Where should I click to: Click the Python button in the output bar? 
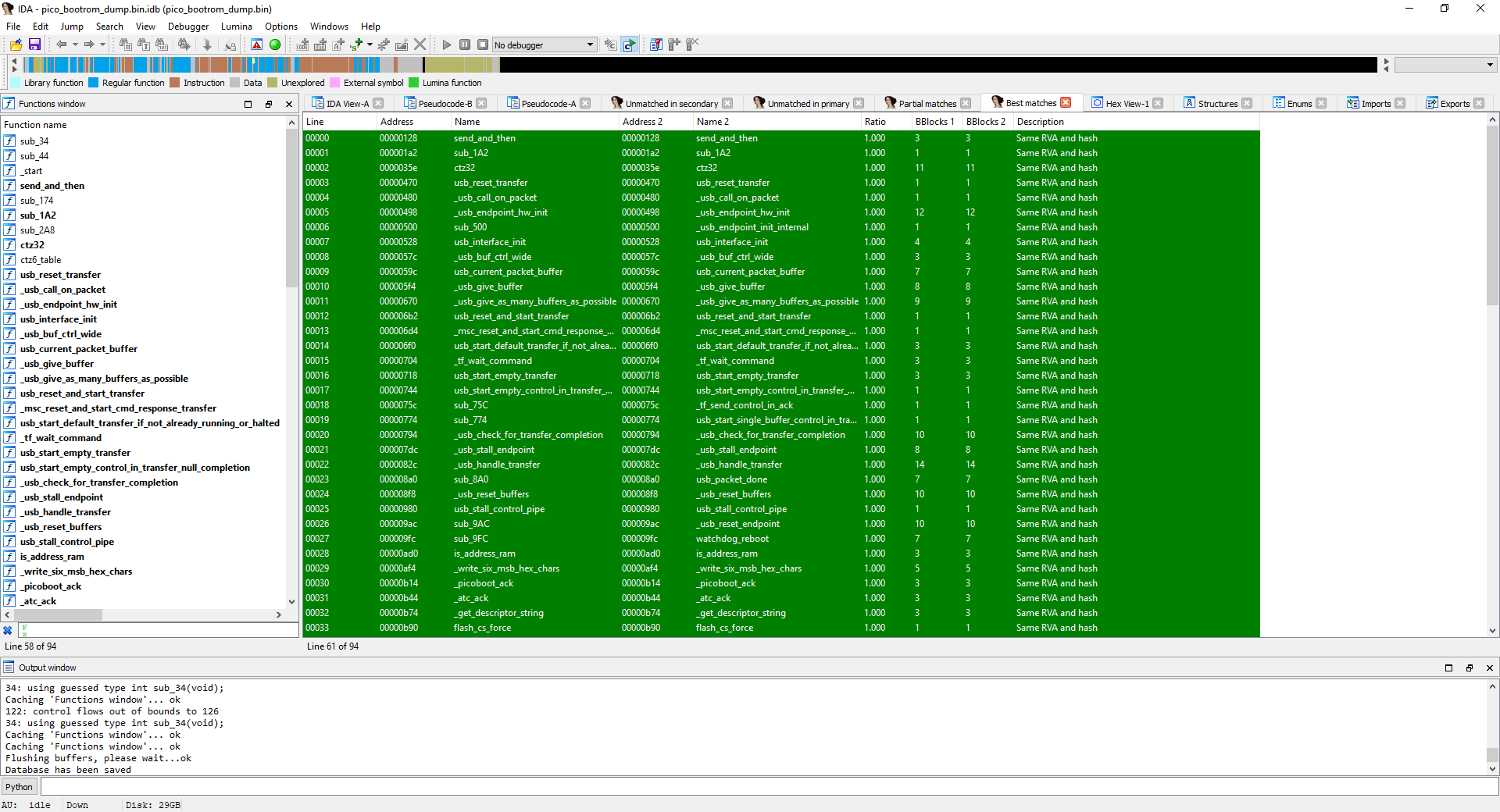click(x=20, y=787)
